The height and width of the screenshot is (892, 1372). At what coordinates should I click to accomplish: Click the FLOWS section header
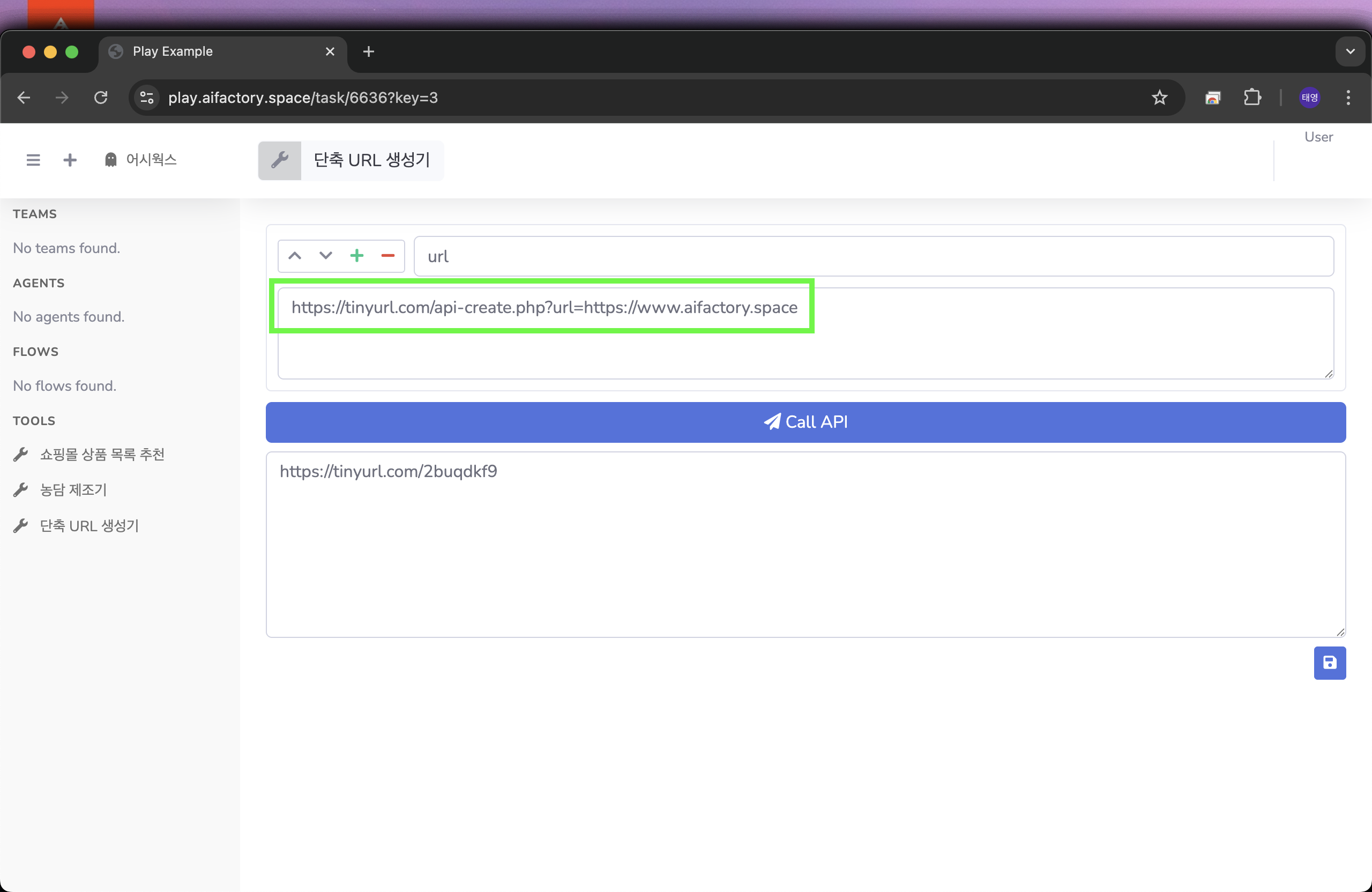tap(36, 352)
